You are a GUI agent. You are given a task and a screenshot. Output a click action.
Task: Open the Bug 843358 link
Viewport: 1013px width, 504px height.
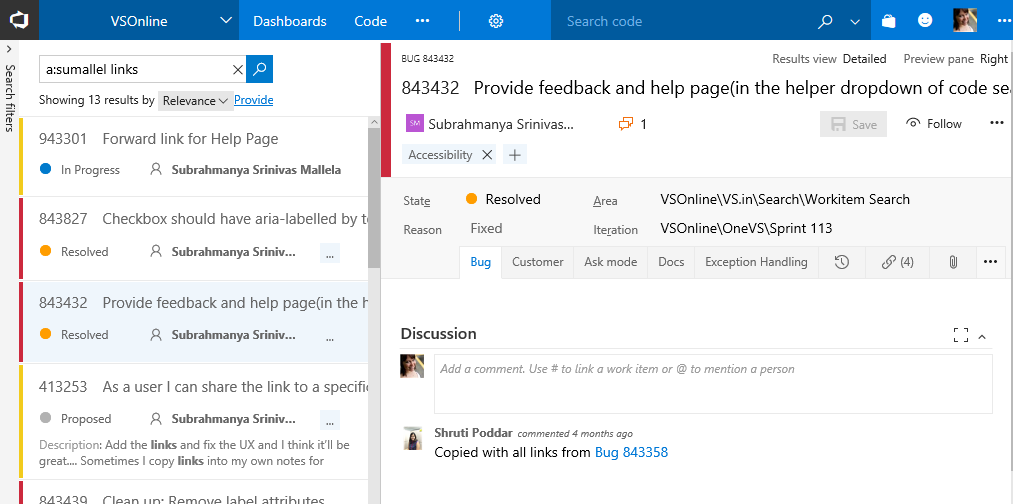coord(631,452)
